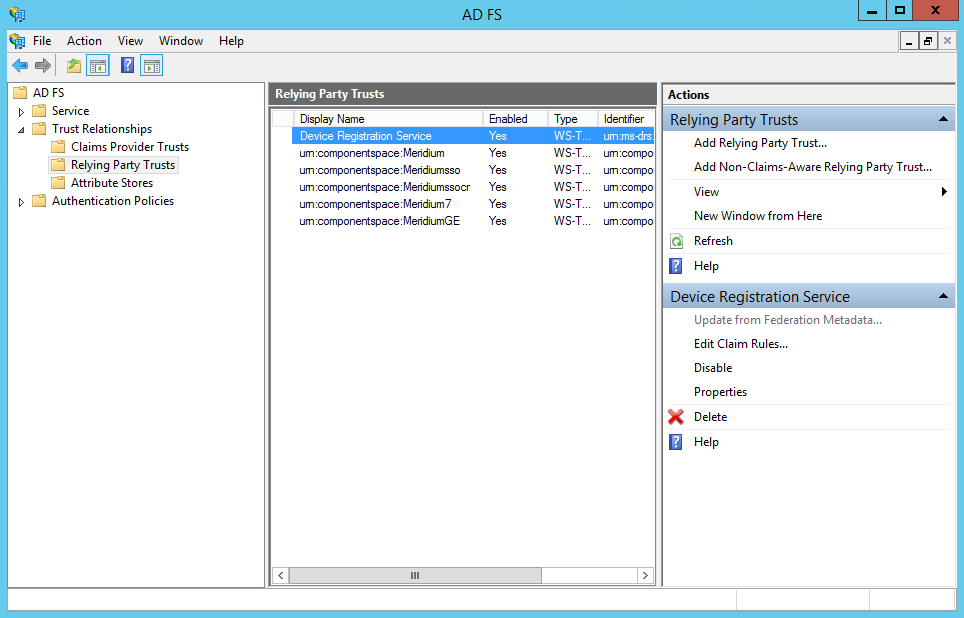Click Edit Claim Rules... action
Viewport: 964px width, 618px height.
pyautogui.click(x=741, y=344)
